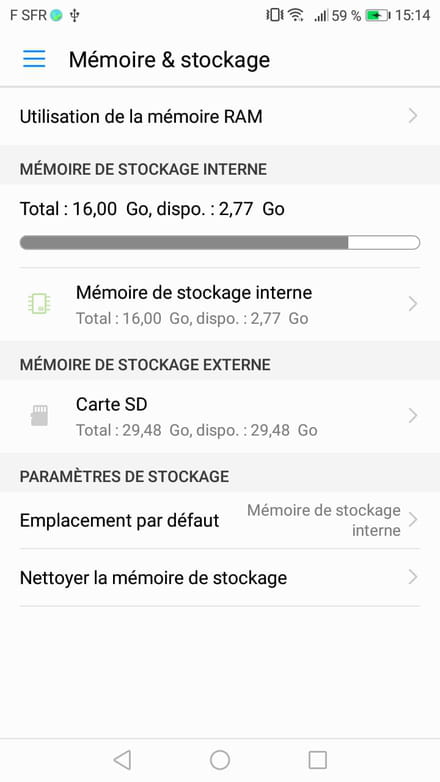
Task: Tap the internal storage chip icon
Action: click(39, 303)
